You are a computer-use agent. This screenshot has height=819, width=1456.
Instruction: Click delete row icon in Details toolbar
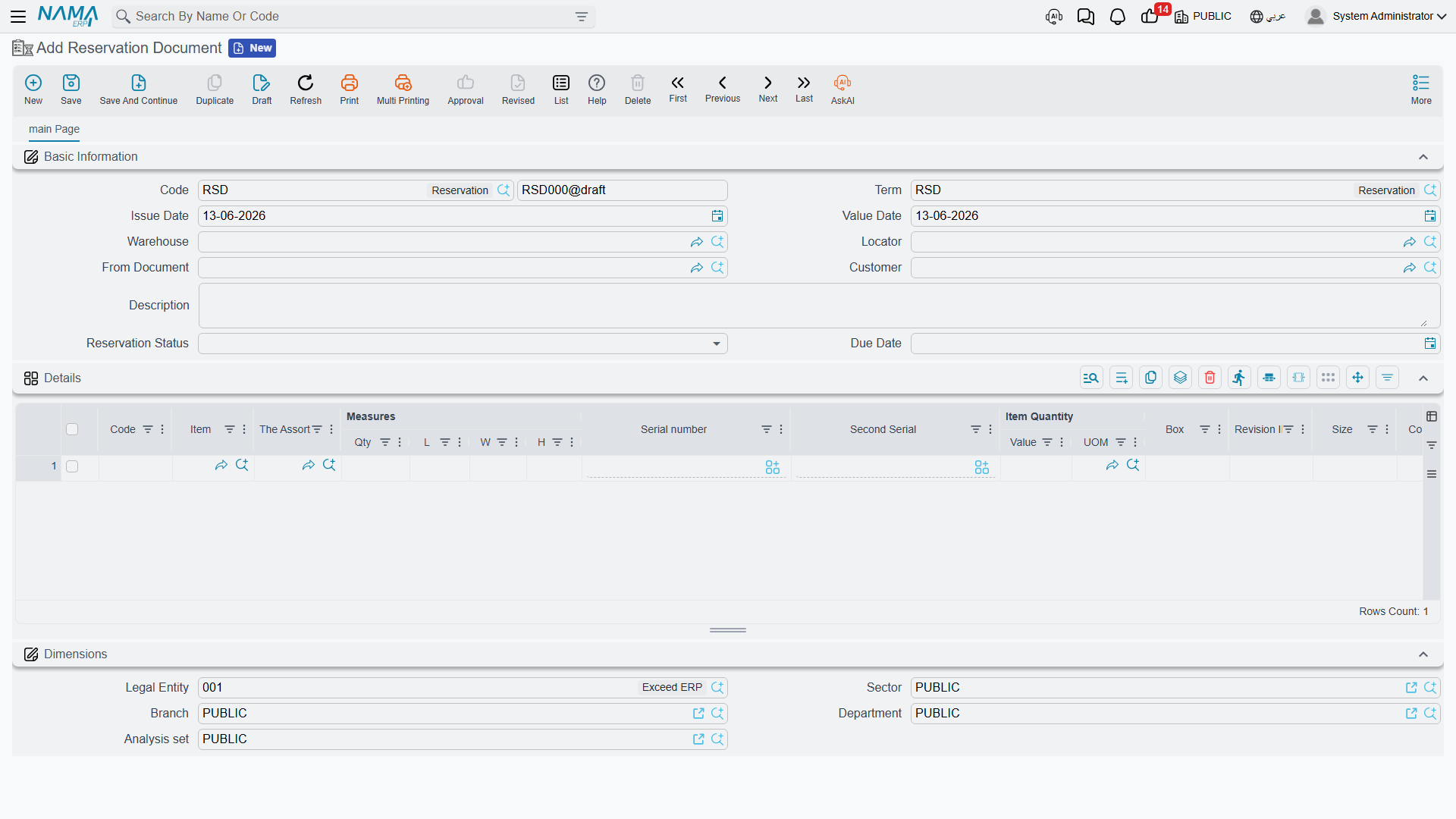point(1210,378)
